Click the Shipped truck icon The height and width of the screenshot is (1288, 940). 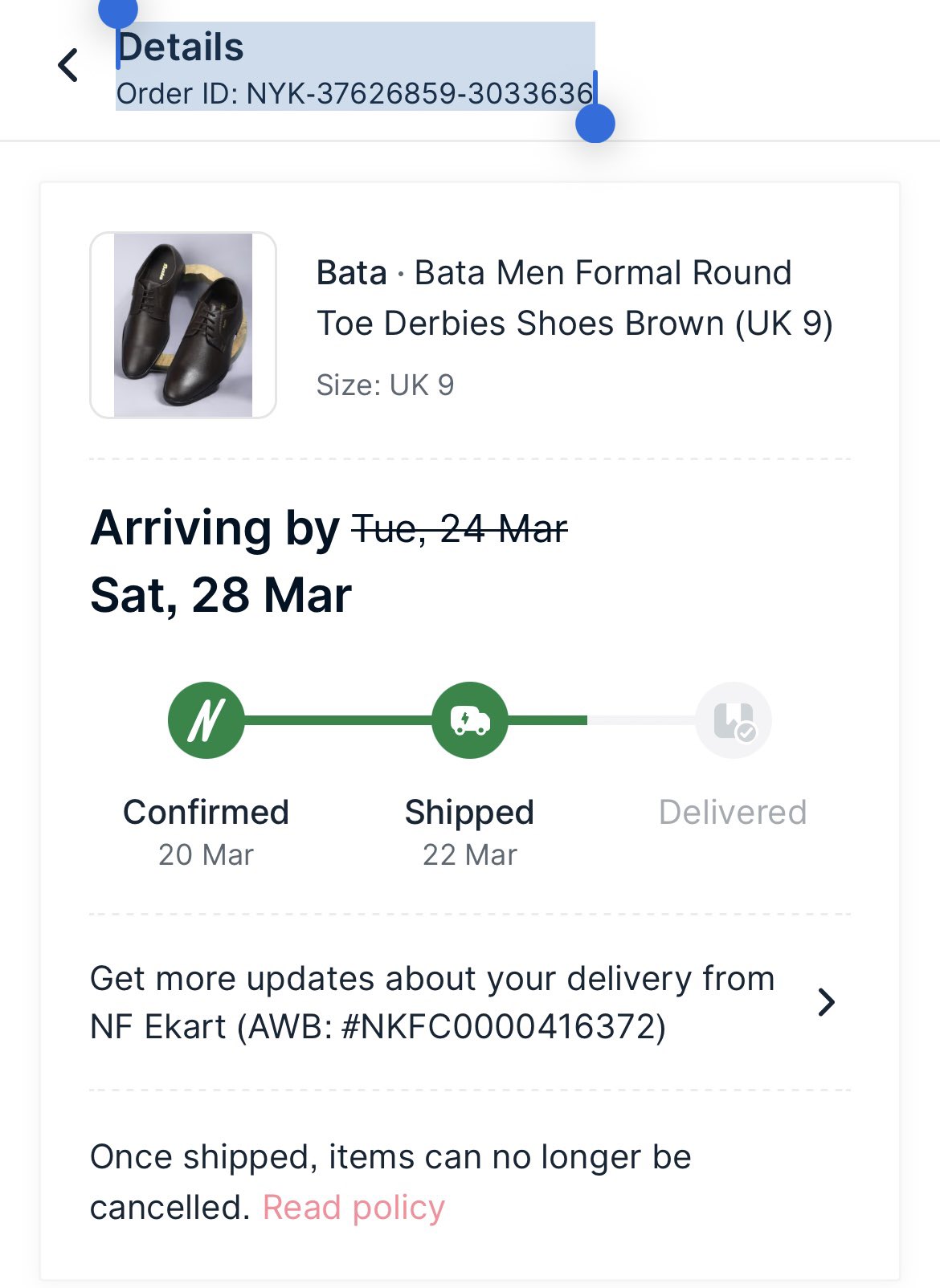[x=470, y=720]
